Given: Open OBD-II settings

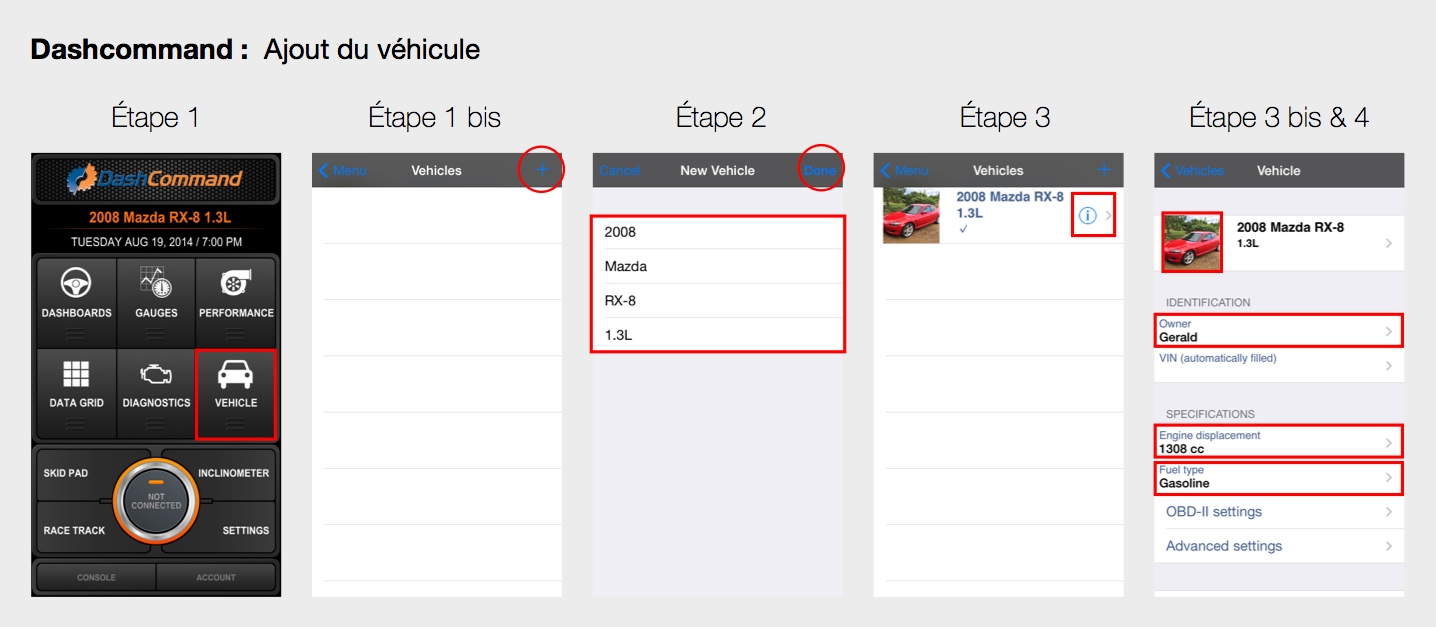Looking at the screenshot, I should point(1278,512).
